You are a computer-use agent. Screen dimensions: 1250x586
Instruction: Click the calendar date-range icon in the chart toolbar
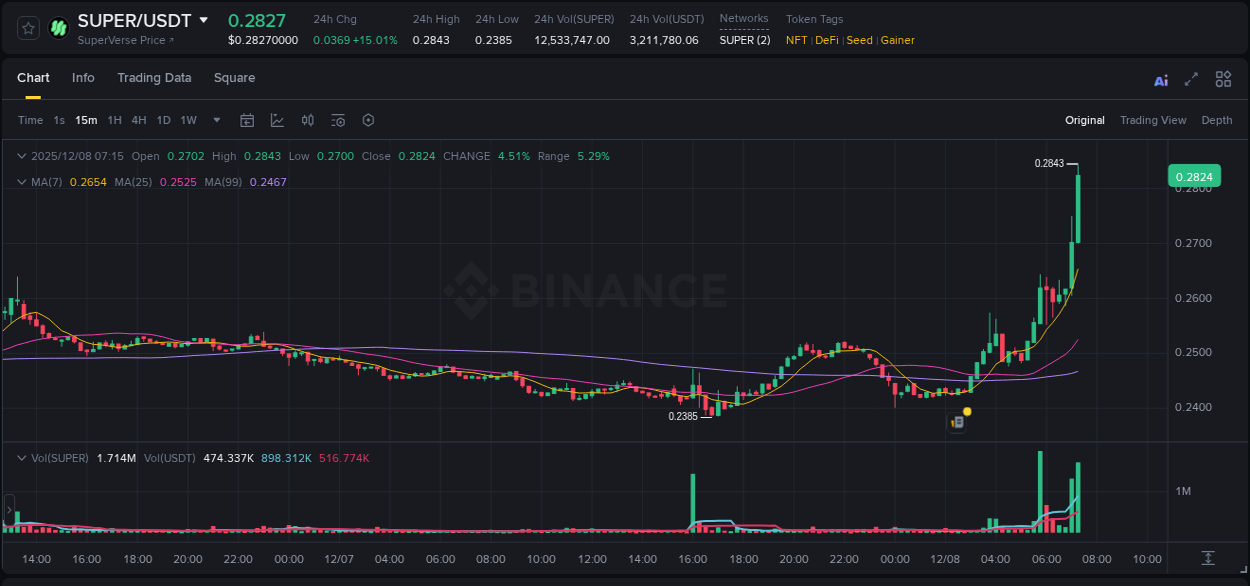[247, 120]
